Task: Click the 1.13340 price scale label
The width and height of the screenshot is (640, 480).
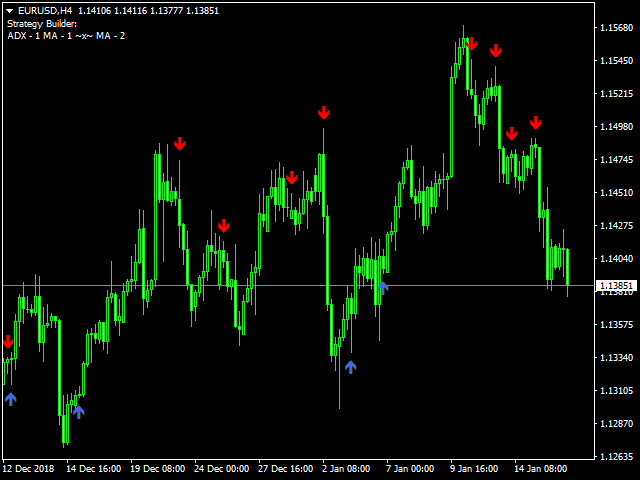Action: coord(616,358)
